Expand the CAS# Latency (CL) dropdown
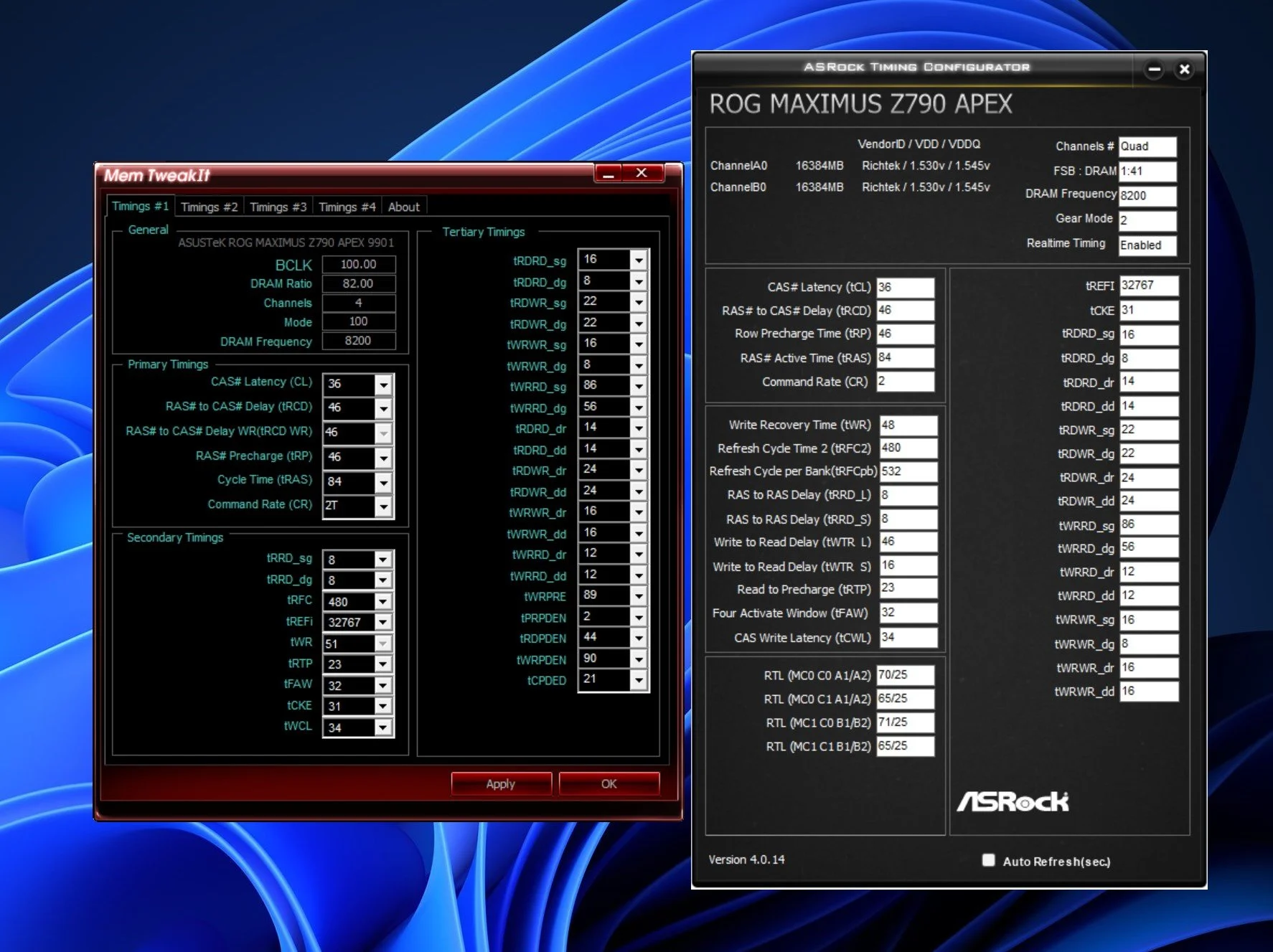 tap(384, 385)
